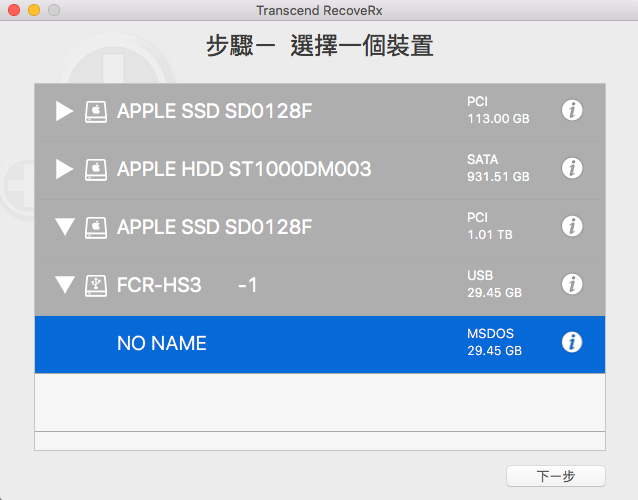Click the MSDOS format label
Image resolution: width=638 pixels, height=500 pixels.
(491, 334)
